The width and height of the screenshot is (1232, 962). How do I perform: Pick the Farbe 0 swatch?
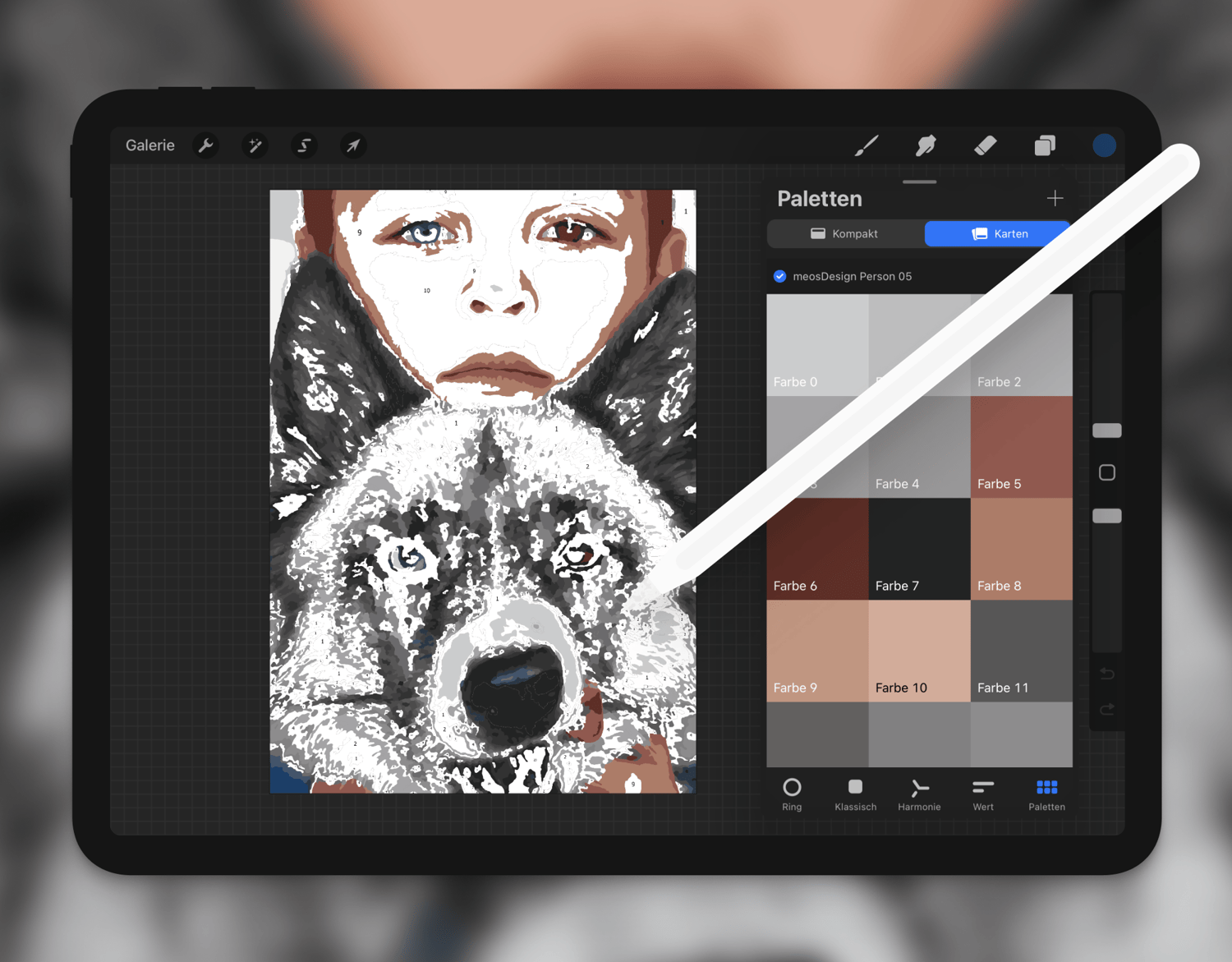coord(817,345)
